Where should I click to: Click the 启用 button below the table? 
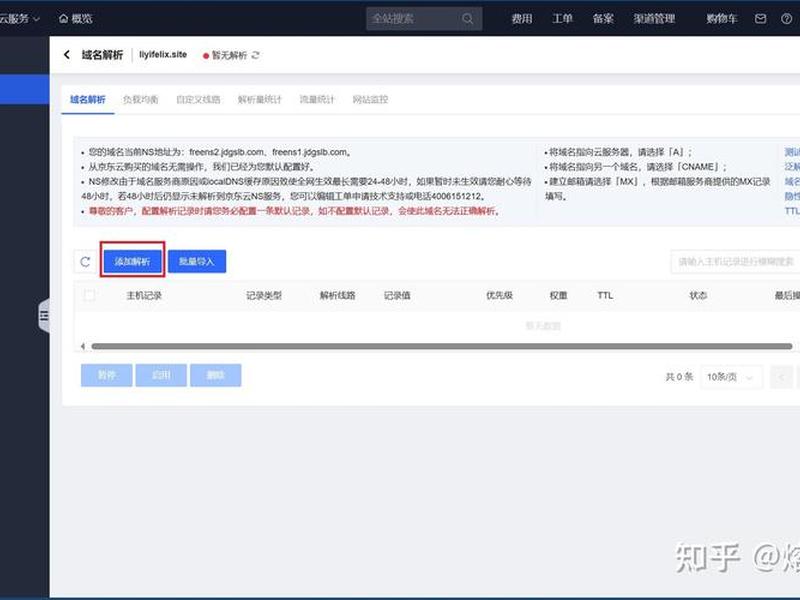point(161,375)
